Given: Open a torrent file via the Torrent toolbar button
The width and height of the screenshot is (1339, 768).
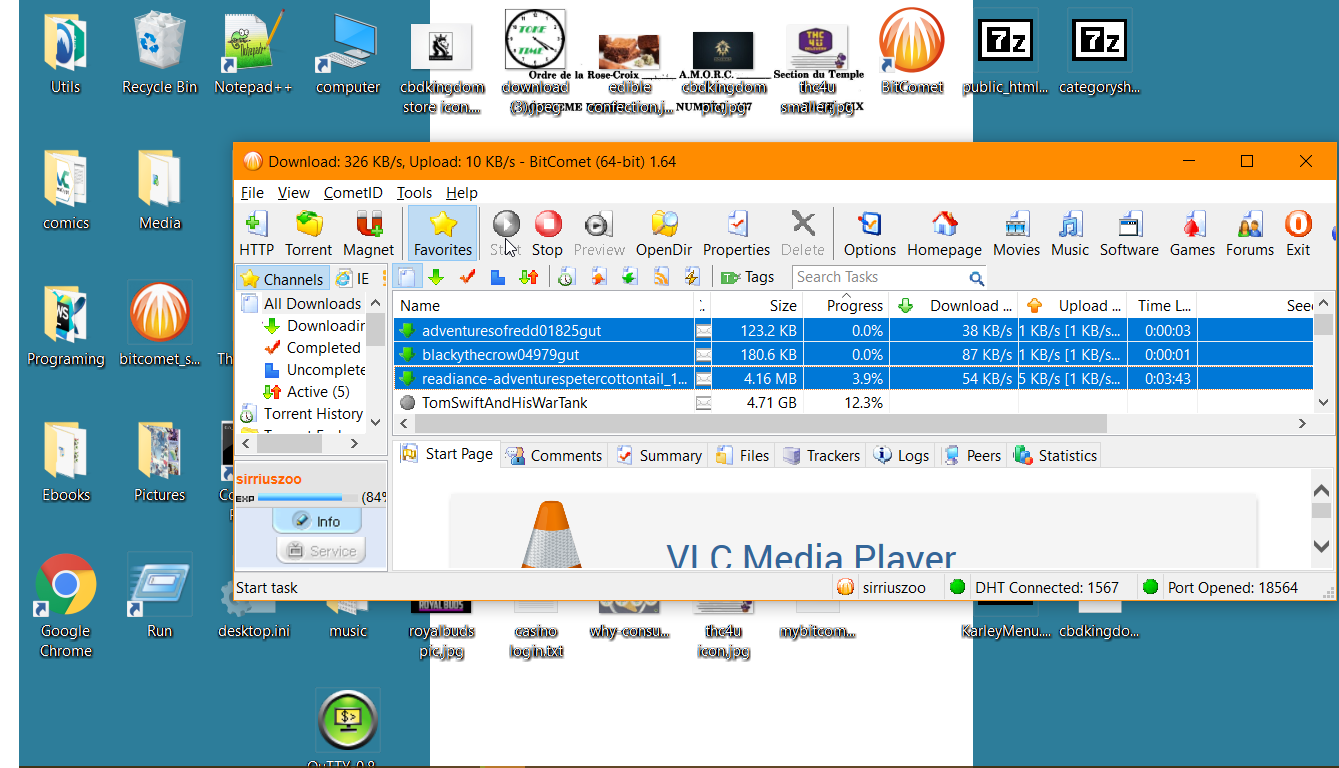Looking at the screenshot, I should 308,233.
